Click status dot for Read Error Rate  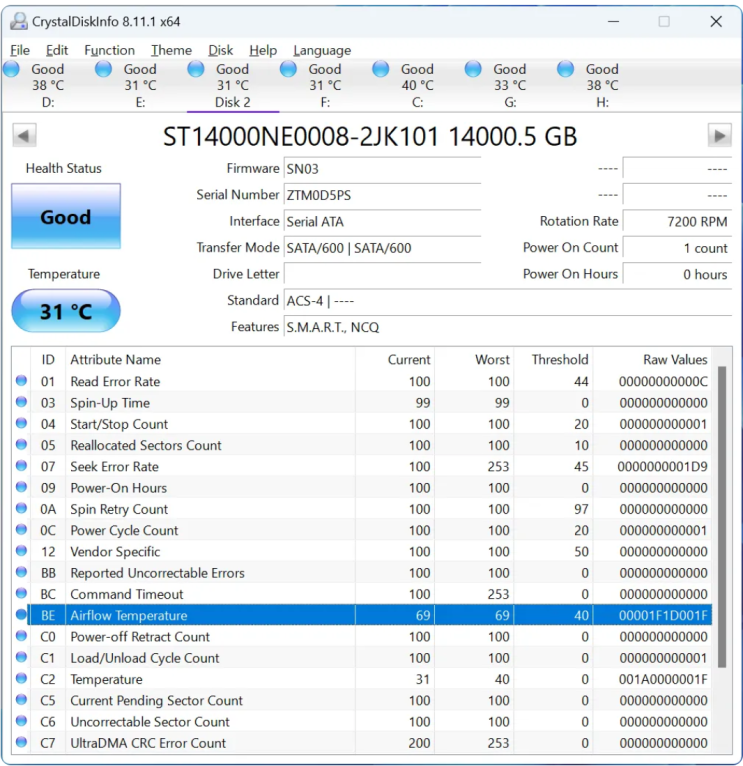(x=21, y=381)
